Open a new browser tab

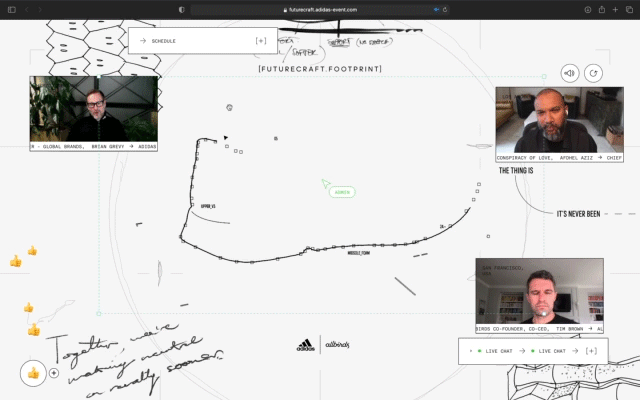click(615, 9)
